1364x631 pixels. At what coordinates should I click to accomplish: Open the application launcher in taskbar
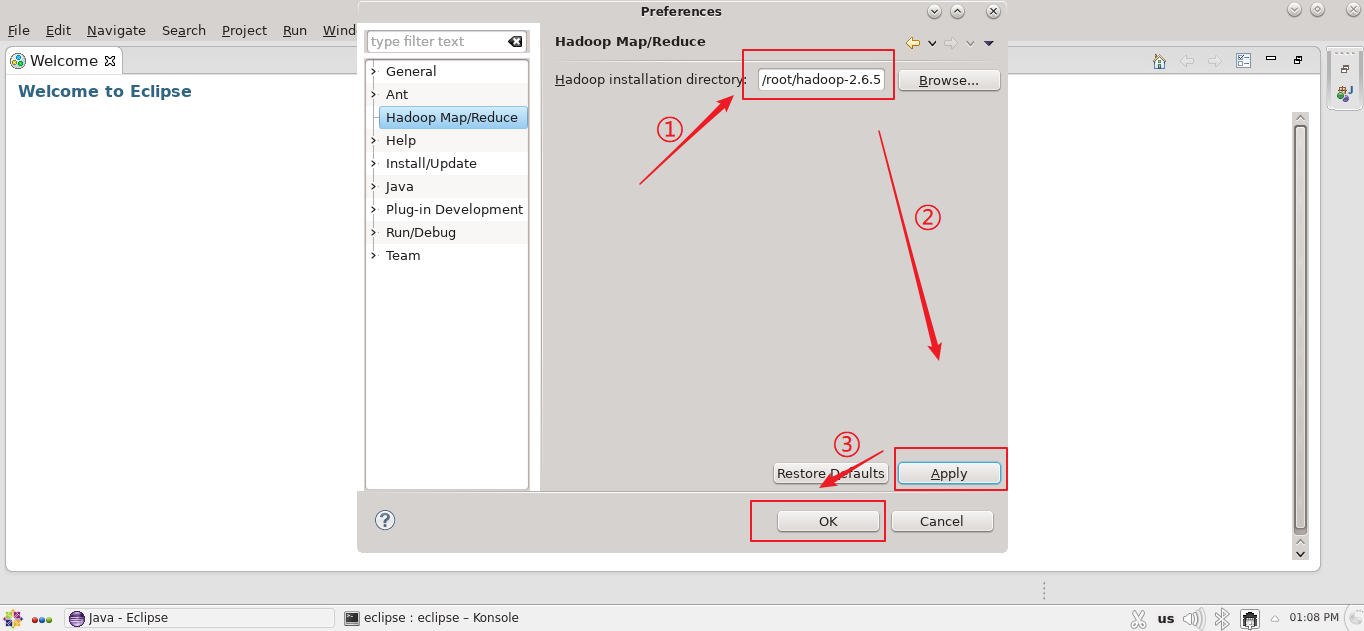pos(13,618)
